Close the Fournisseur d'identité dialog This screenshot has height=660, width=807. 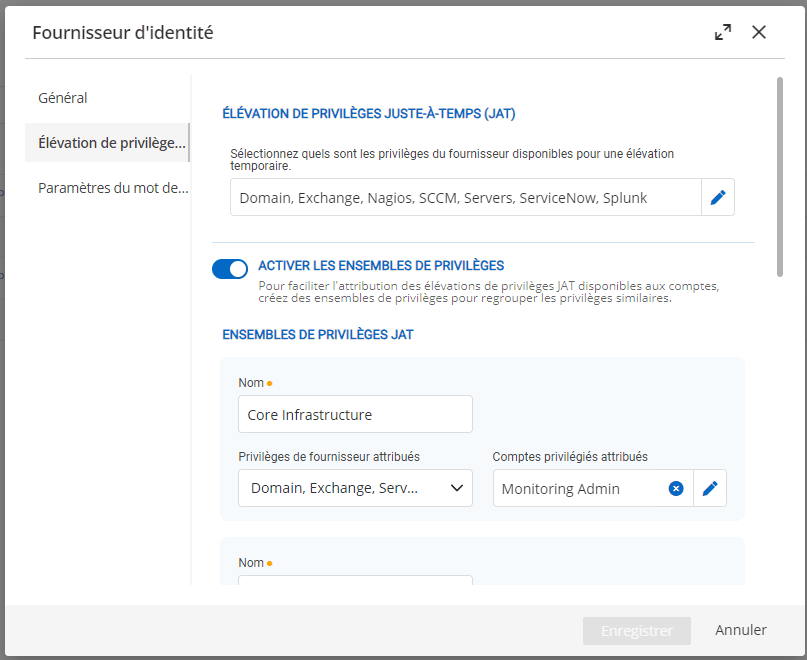759,32
